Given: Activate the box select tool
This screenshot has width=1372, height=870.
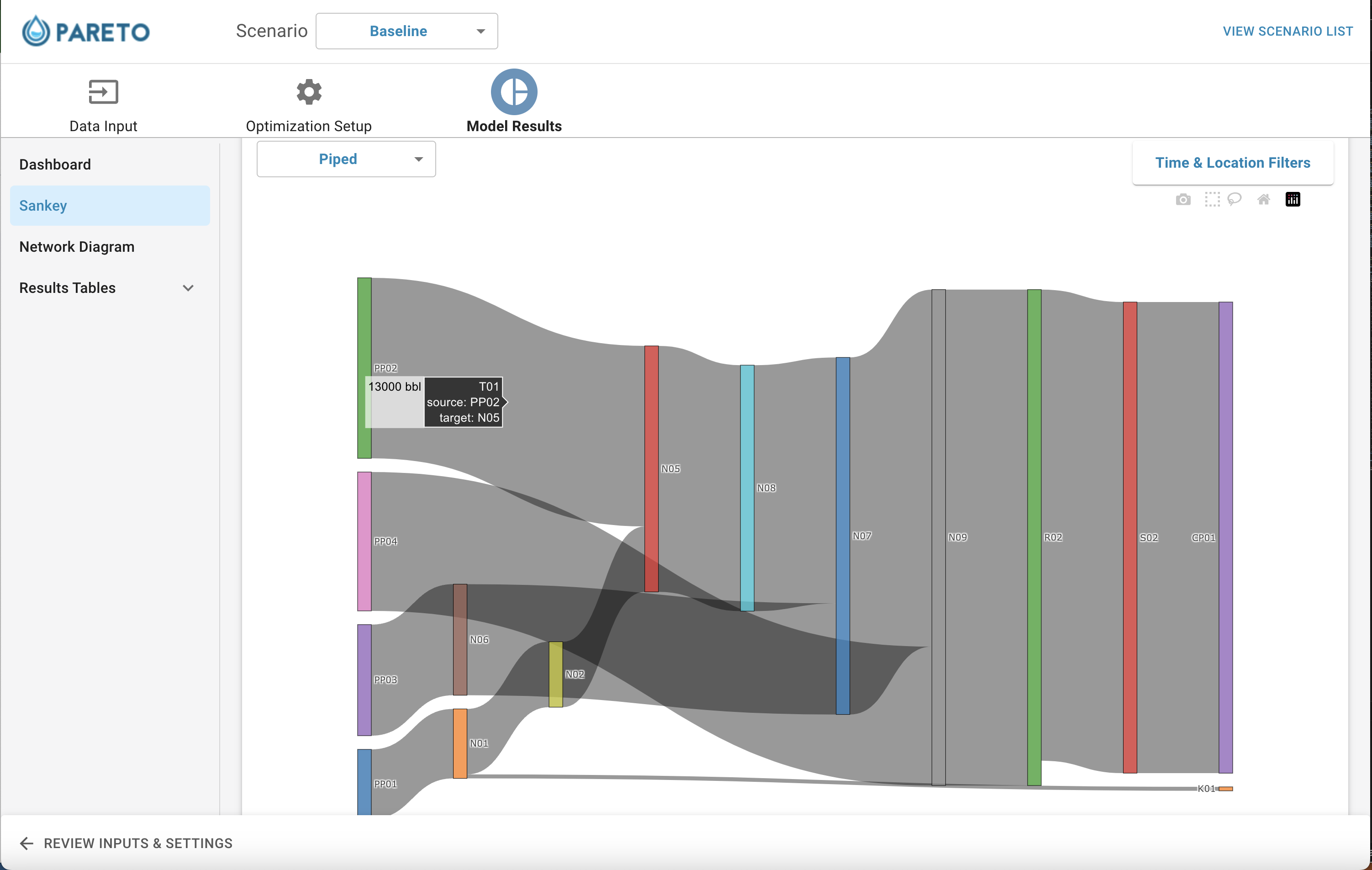Looking at the screenshot, I should click(1212, 200).
